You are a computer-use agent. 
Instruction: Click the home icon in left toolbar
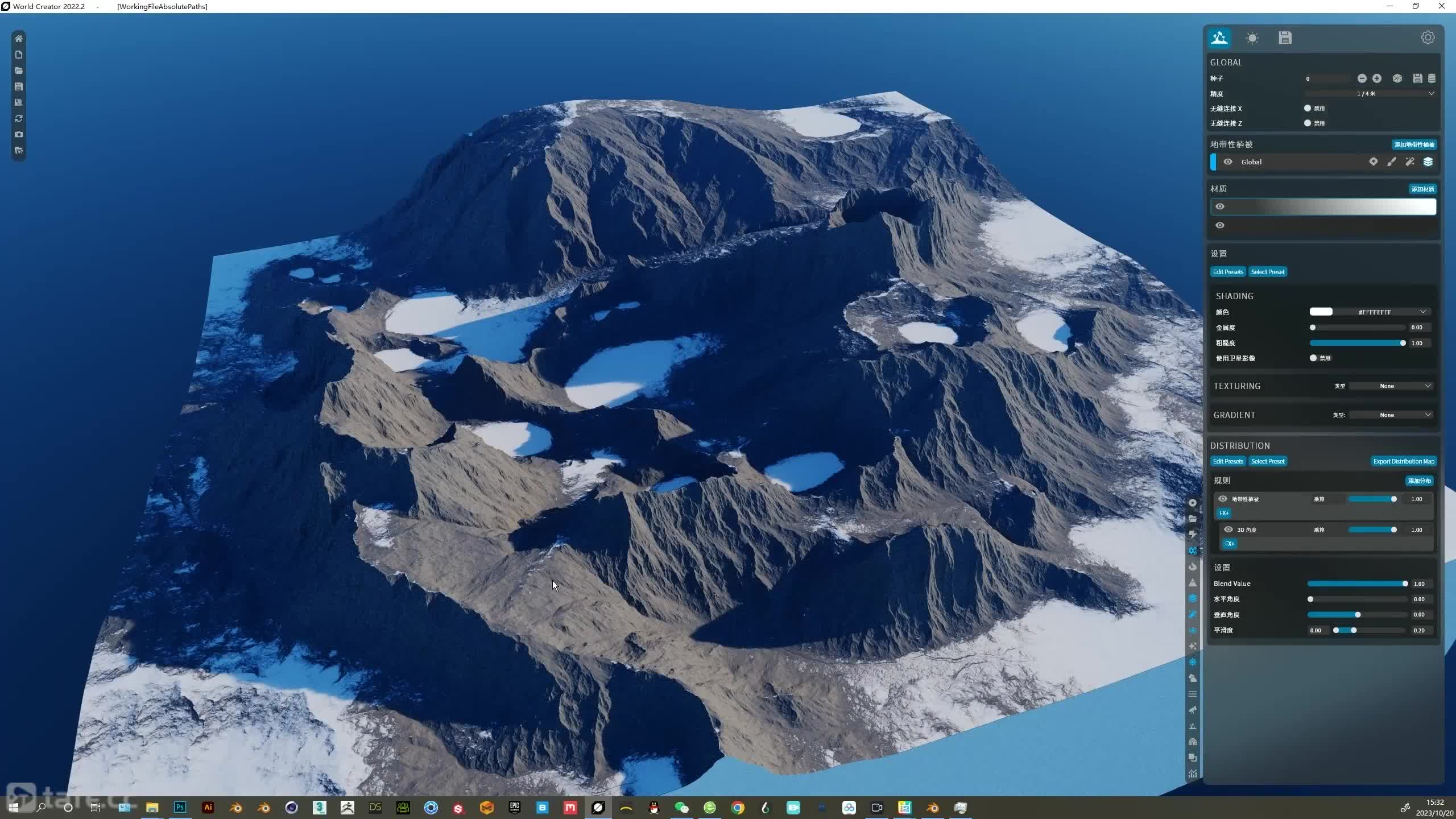(19, 39)
